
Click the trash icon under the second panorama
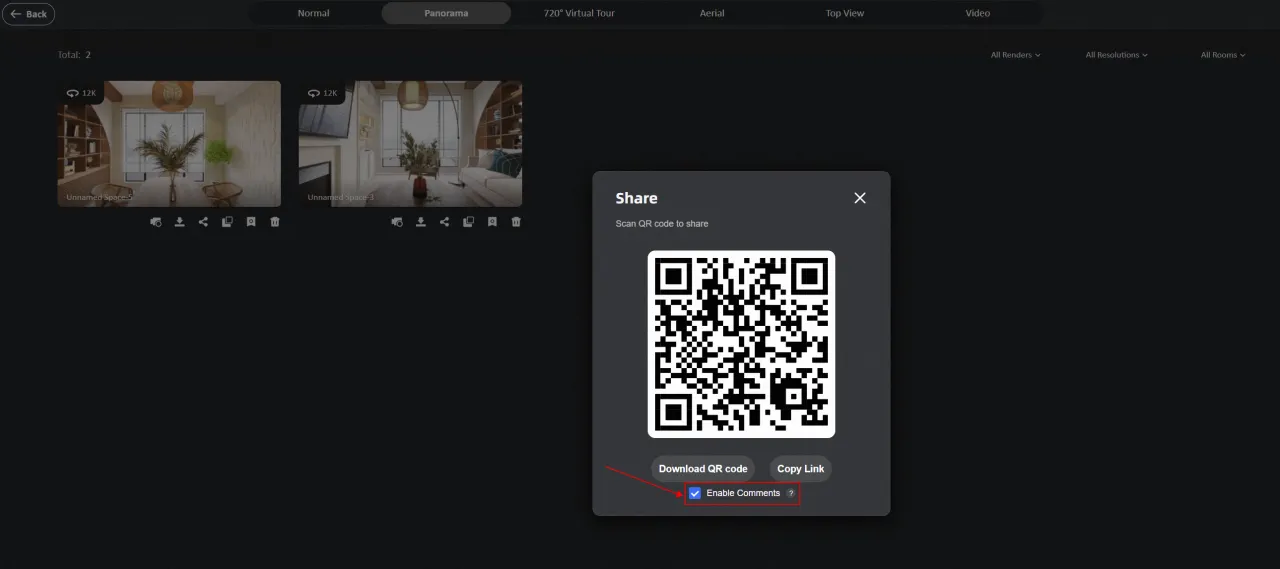pyautogui.click(x=516, y=222)
